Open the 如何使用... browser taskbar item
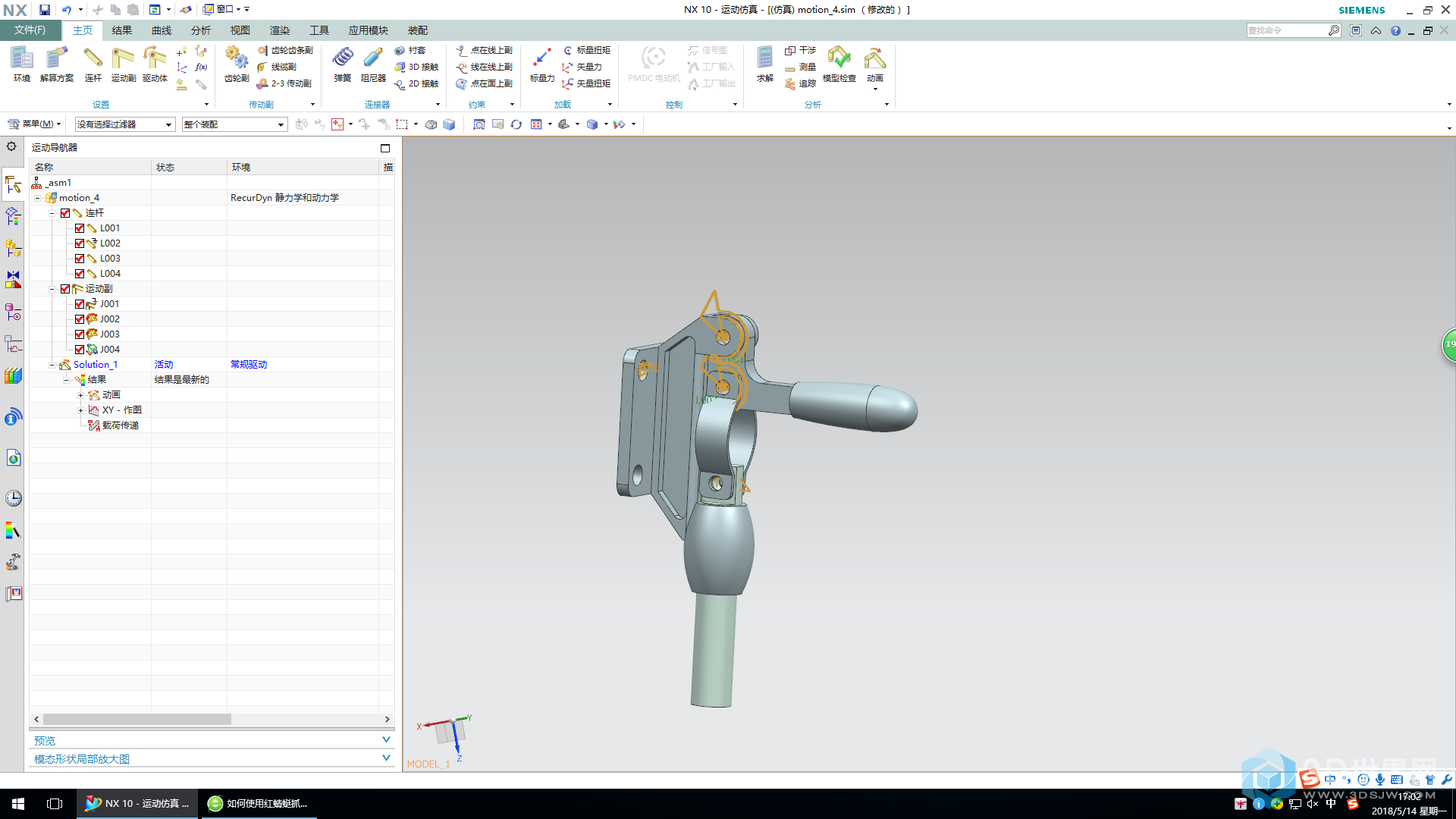 pyautogui.click(x=258, y=804)
